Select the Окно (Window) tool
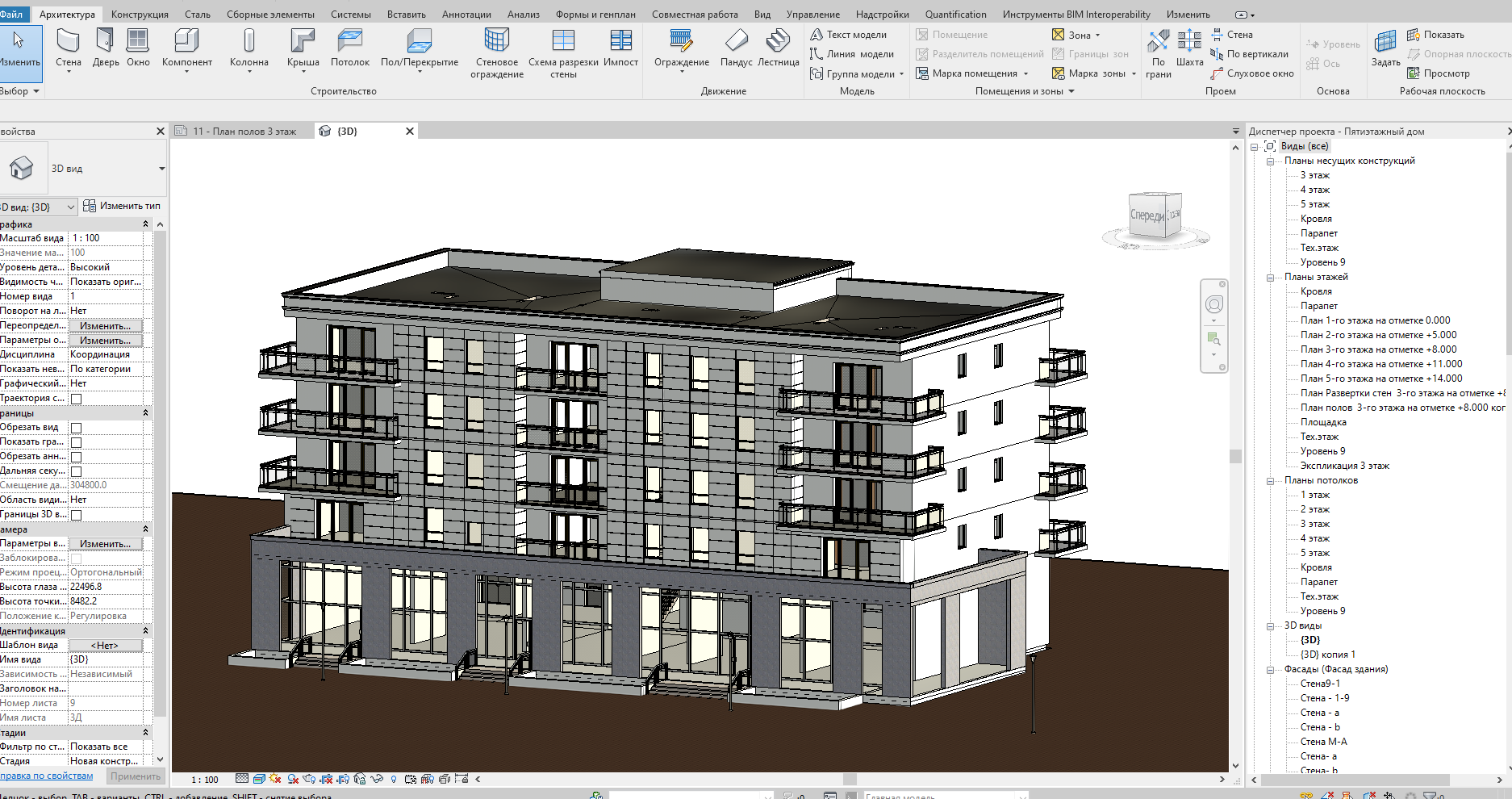This screenshot has width=1512, height=799. tap(138, 48)
